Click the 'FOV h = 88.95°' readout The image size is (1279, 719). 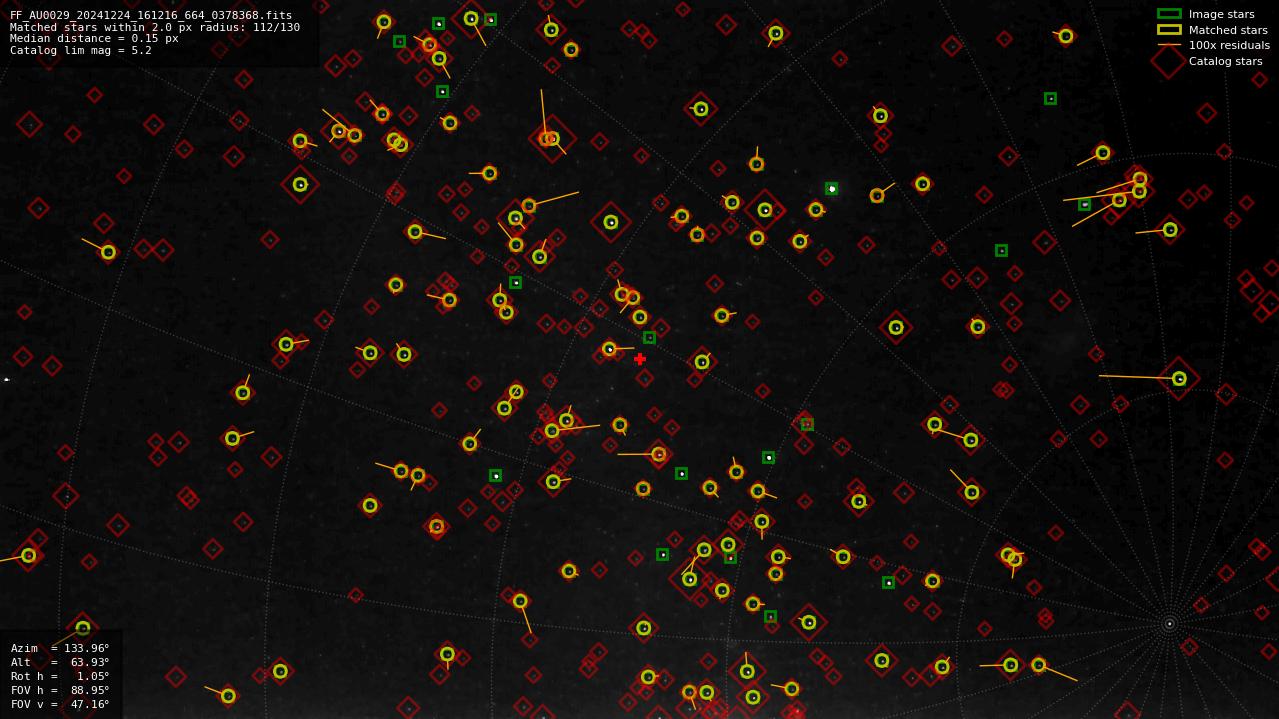point(60,690)
